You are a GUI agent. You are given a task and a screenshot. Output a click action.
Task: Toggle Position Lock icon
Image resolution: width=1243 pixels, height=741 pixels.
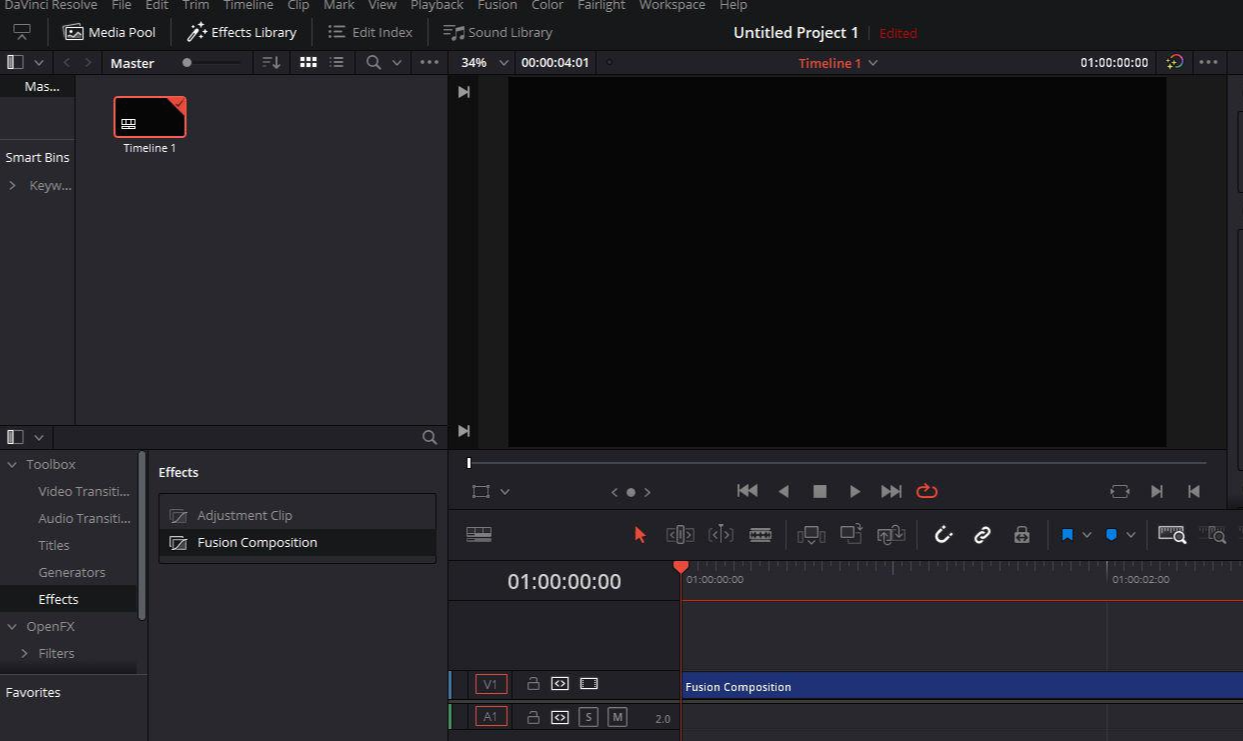(1021, 535)
